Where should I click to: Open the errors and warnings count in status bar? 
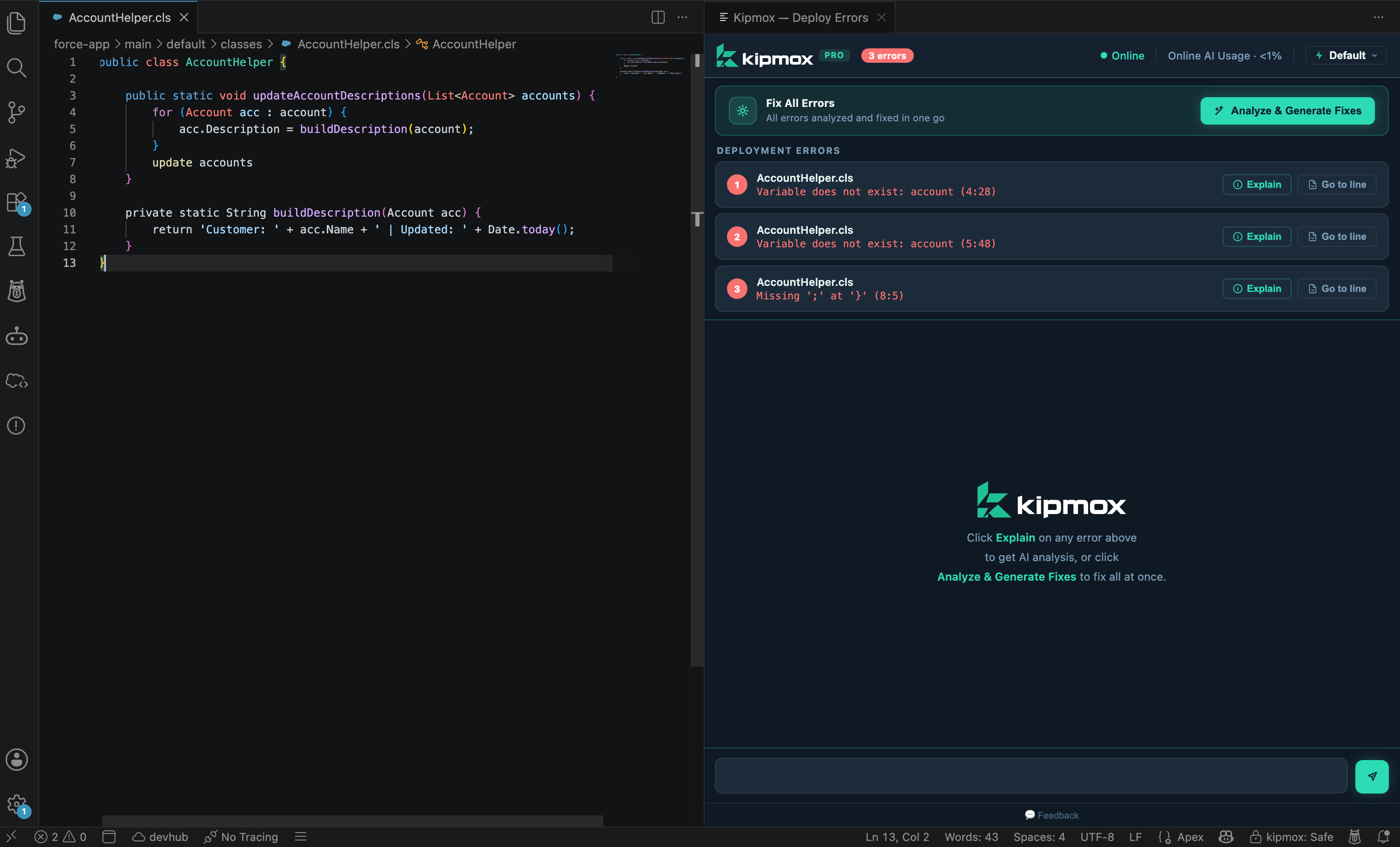[60, 837]
